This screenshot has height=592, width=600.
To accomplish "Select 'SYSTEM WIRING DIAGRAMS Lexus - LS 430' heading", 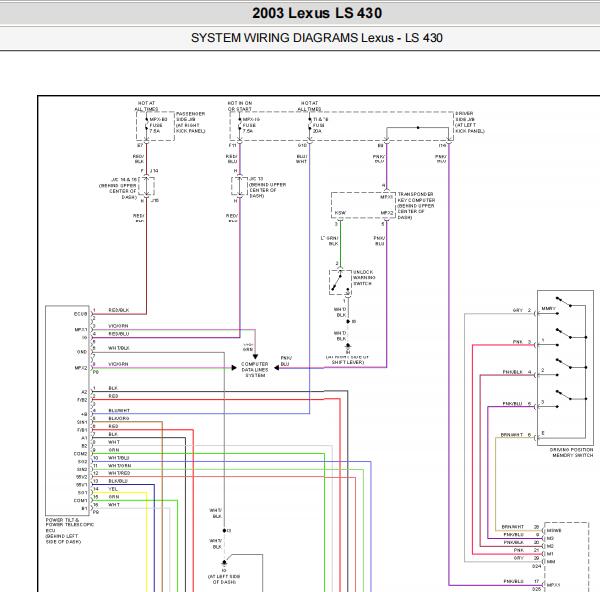I will click(x=317, y=38).
